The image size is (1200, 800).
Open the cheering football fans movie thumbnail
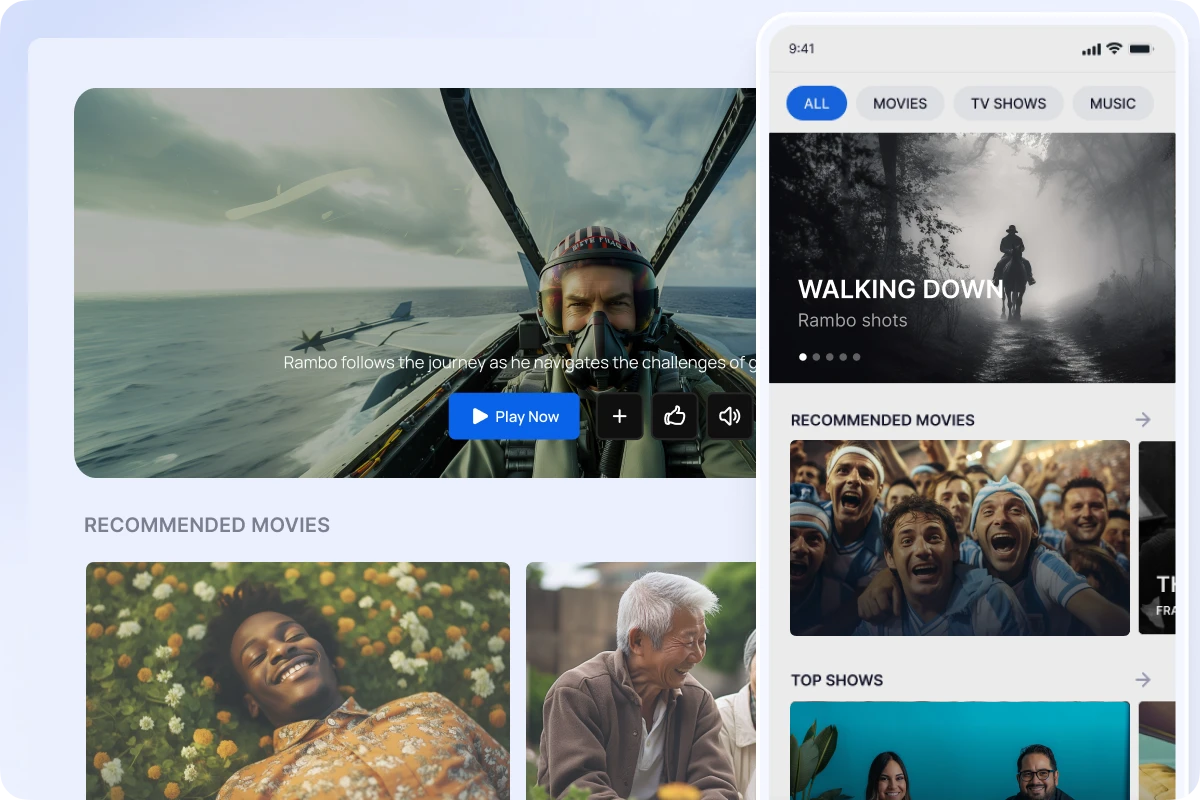pyautogui.click(x=960, y=538)
